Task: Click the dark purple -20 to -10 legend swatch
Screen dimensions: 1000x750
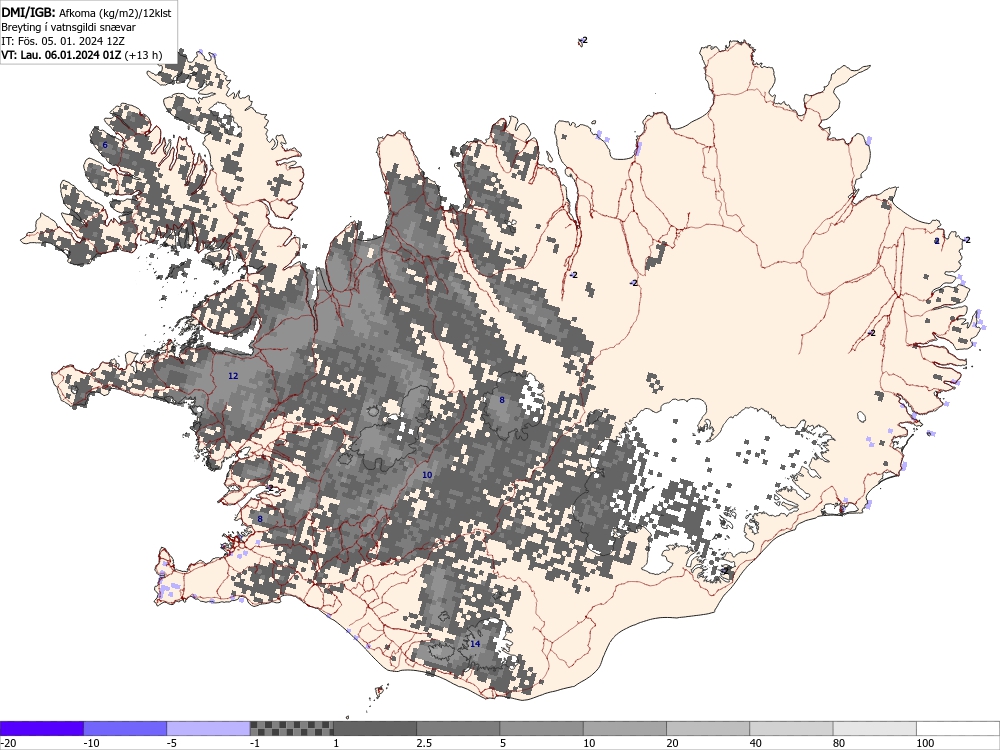Action: tap(41, 728)
